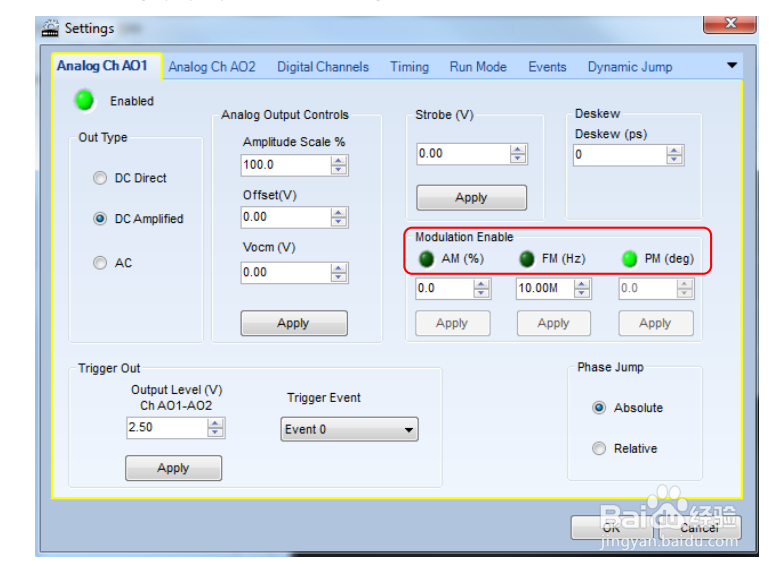Apply the Analog Output Controls settings
Image resolution: width=781 pixels, height=568 pixels.
pos(294,323)
